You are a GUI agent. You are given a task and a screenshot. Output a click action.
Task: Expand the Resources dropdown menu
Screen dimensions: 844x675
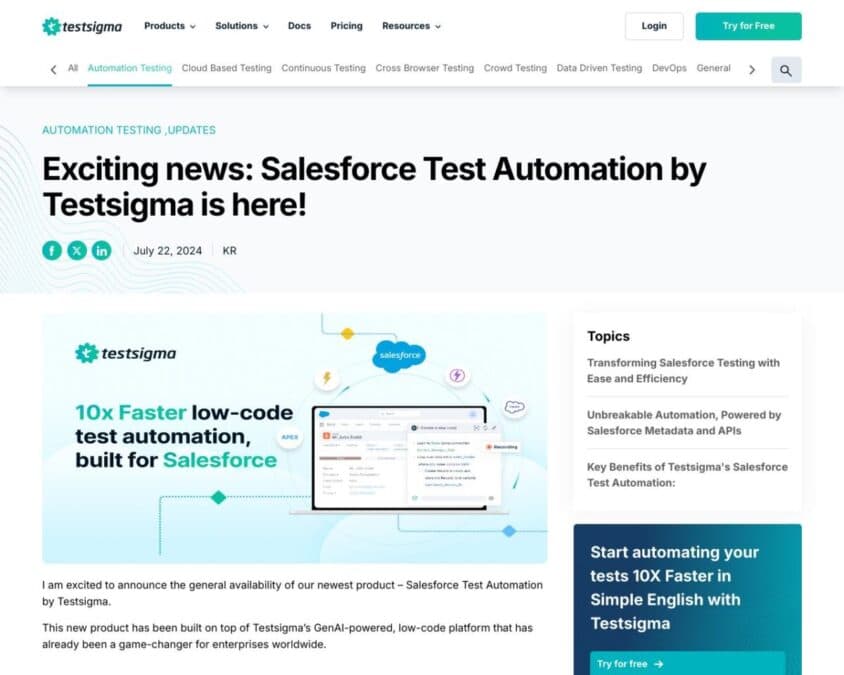click(x=411, y=26)
